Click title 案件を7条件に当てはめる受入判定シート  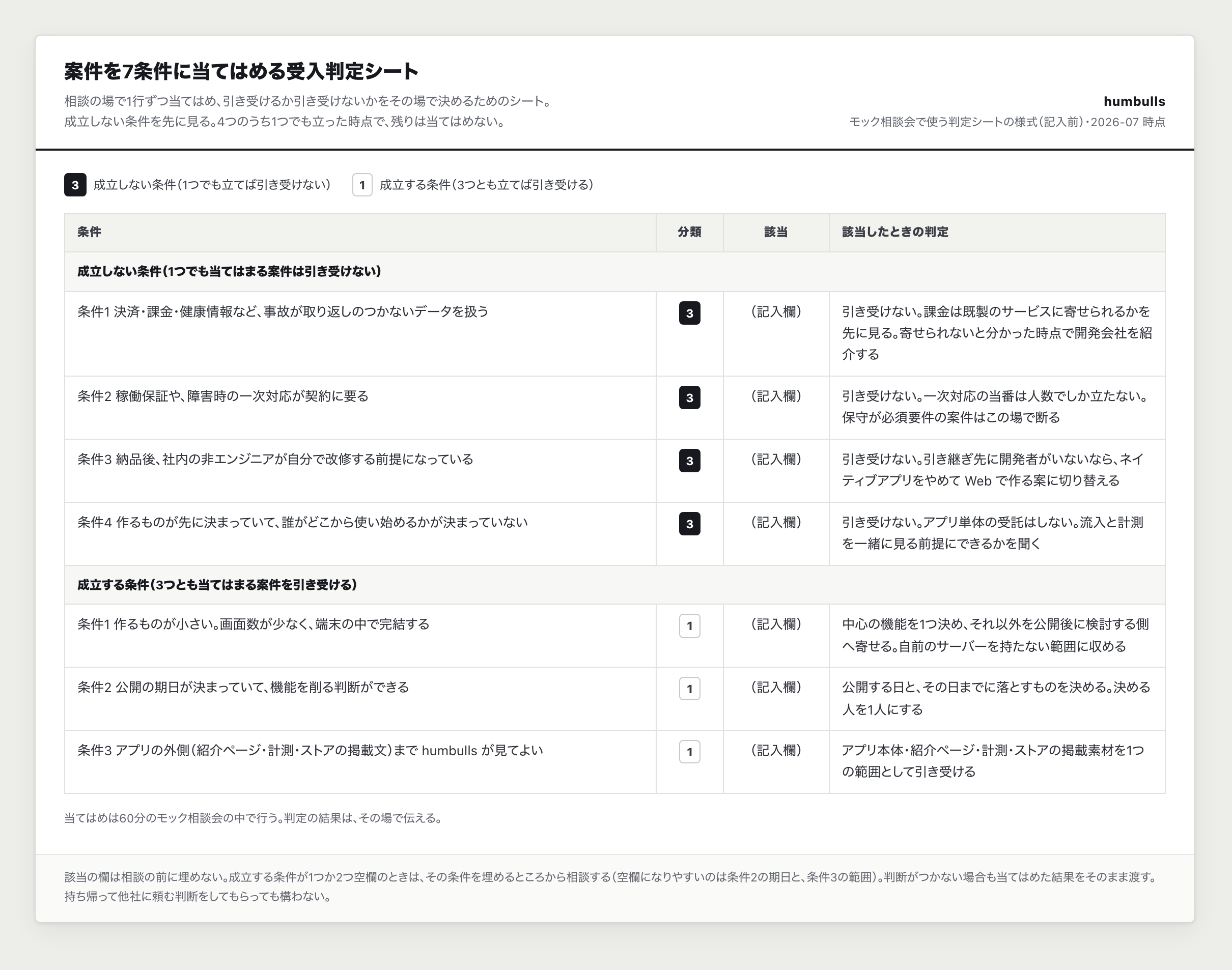[x=241, y=72]
